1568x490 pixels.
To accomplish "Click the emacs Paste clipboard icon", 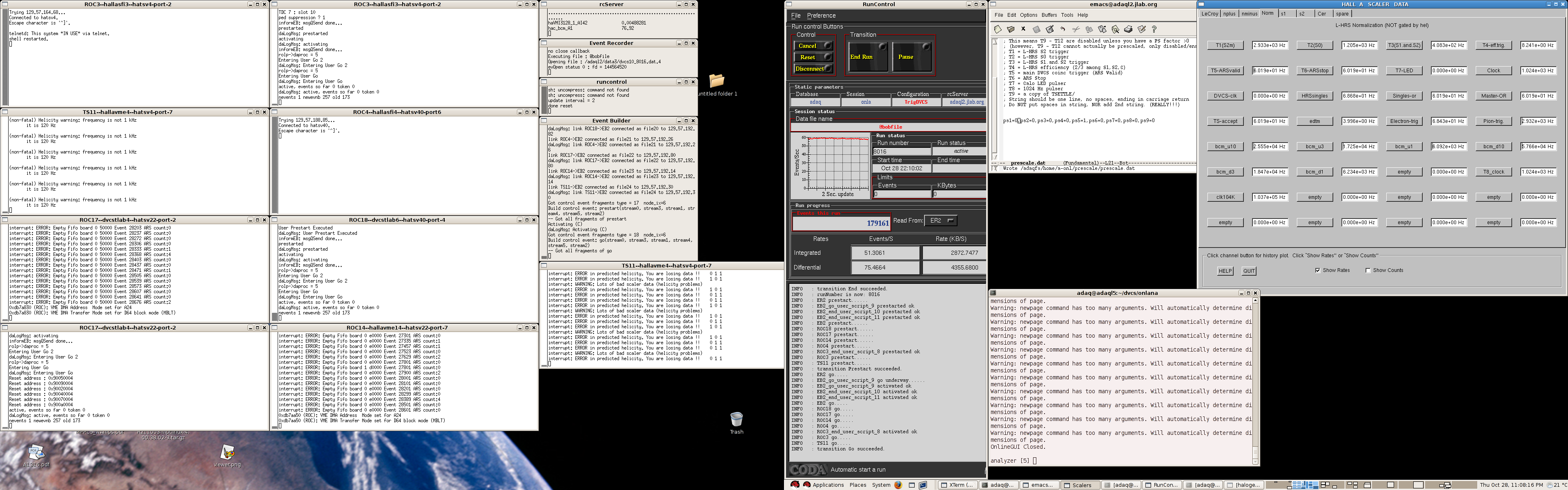I will 1102,29.
